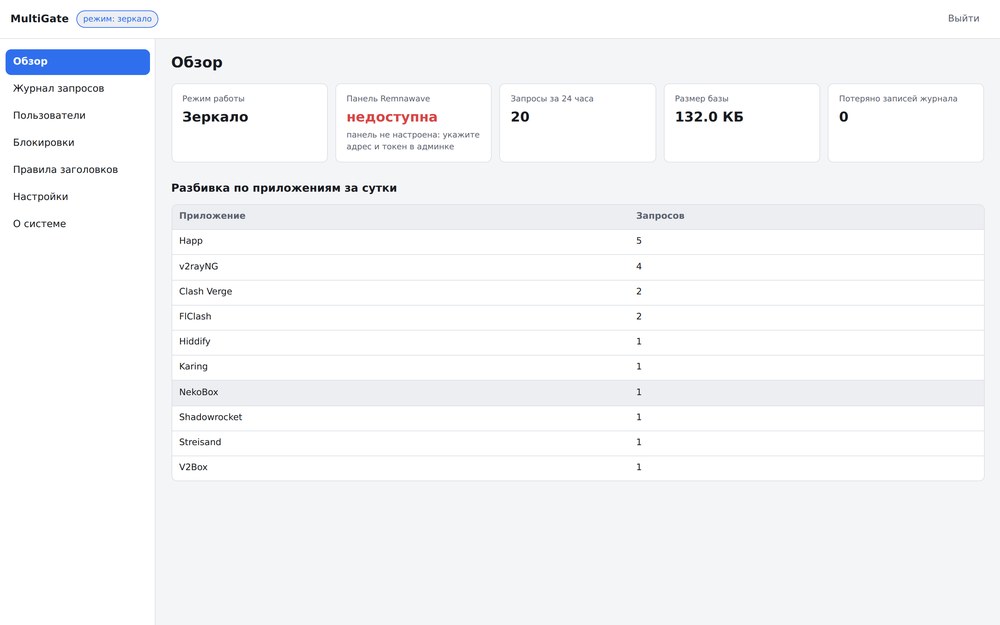Select the V2Box row name
1000x625 pixels.
pyautogui.click(x=193, y=467)
